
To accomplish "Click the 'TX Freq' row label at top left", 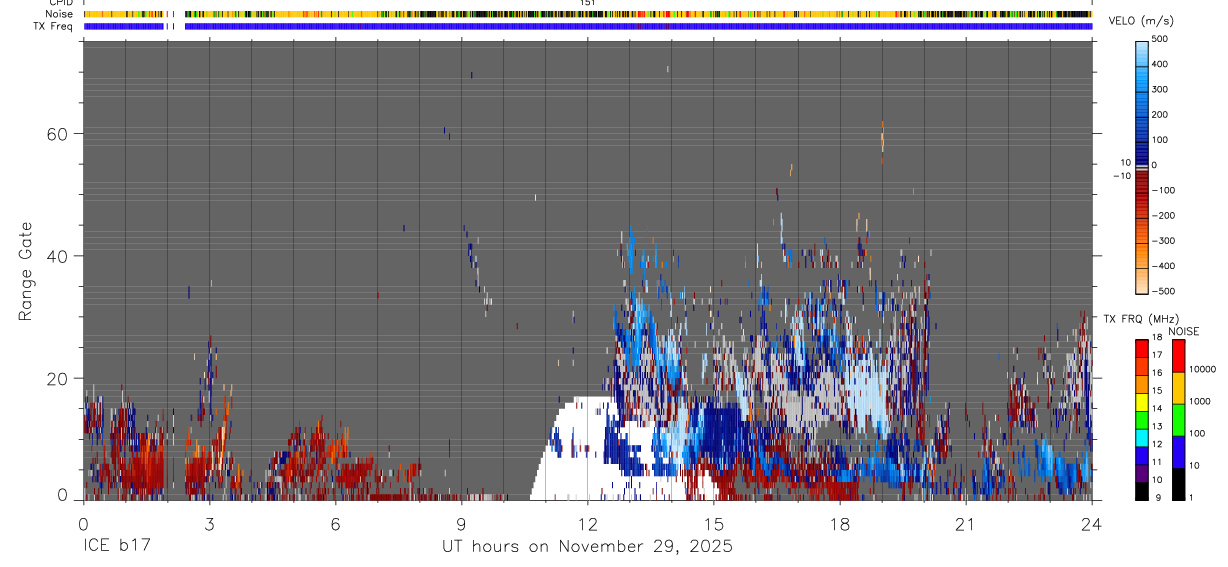I will (55, 26).
